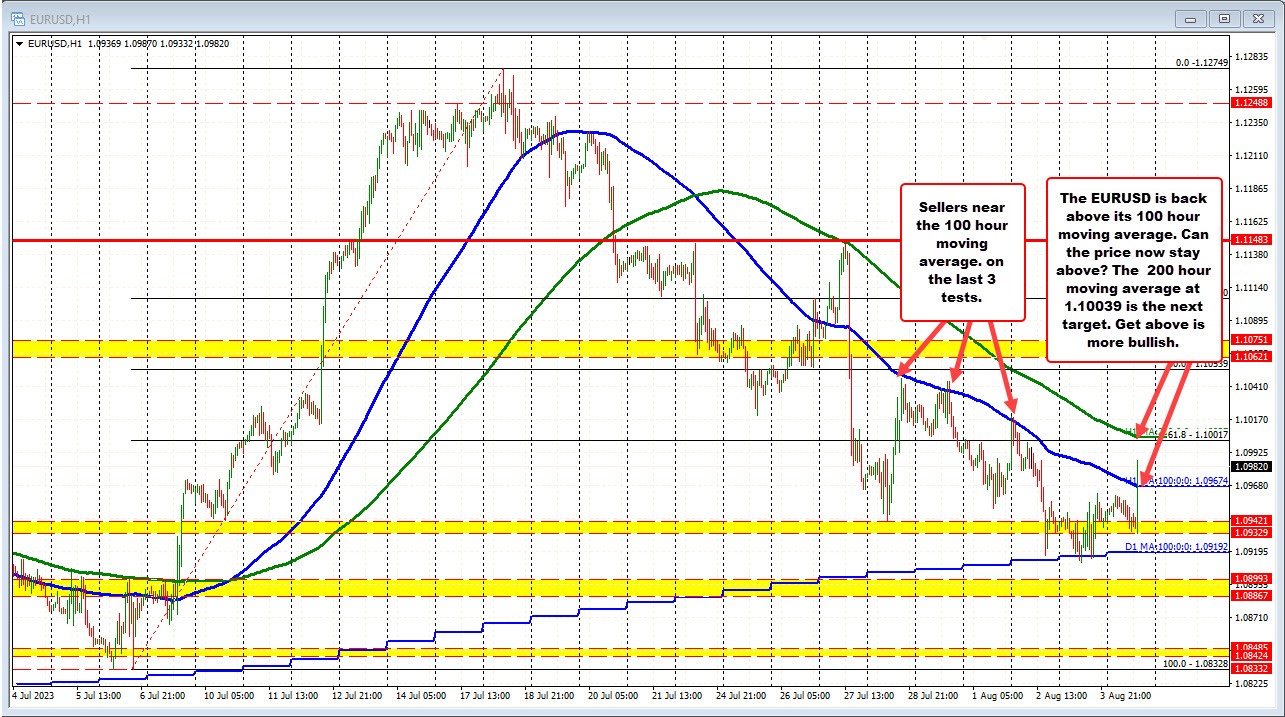1285x717 pixels.
Task: Click the price label 1.08867
Action: click(1249, 594)
